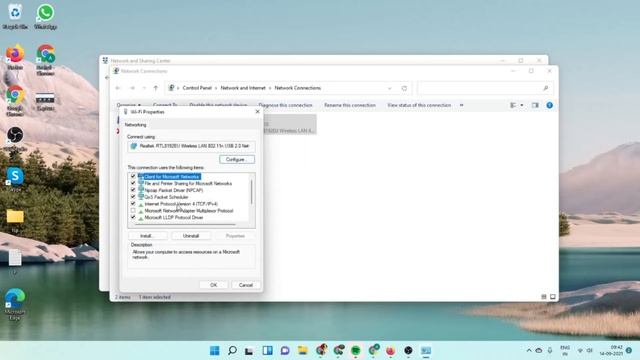Open the Windows Start menu
The image size is (640, 360).
[x=214, y=350]
